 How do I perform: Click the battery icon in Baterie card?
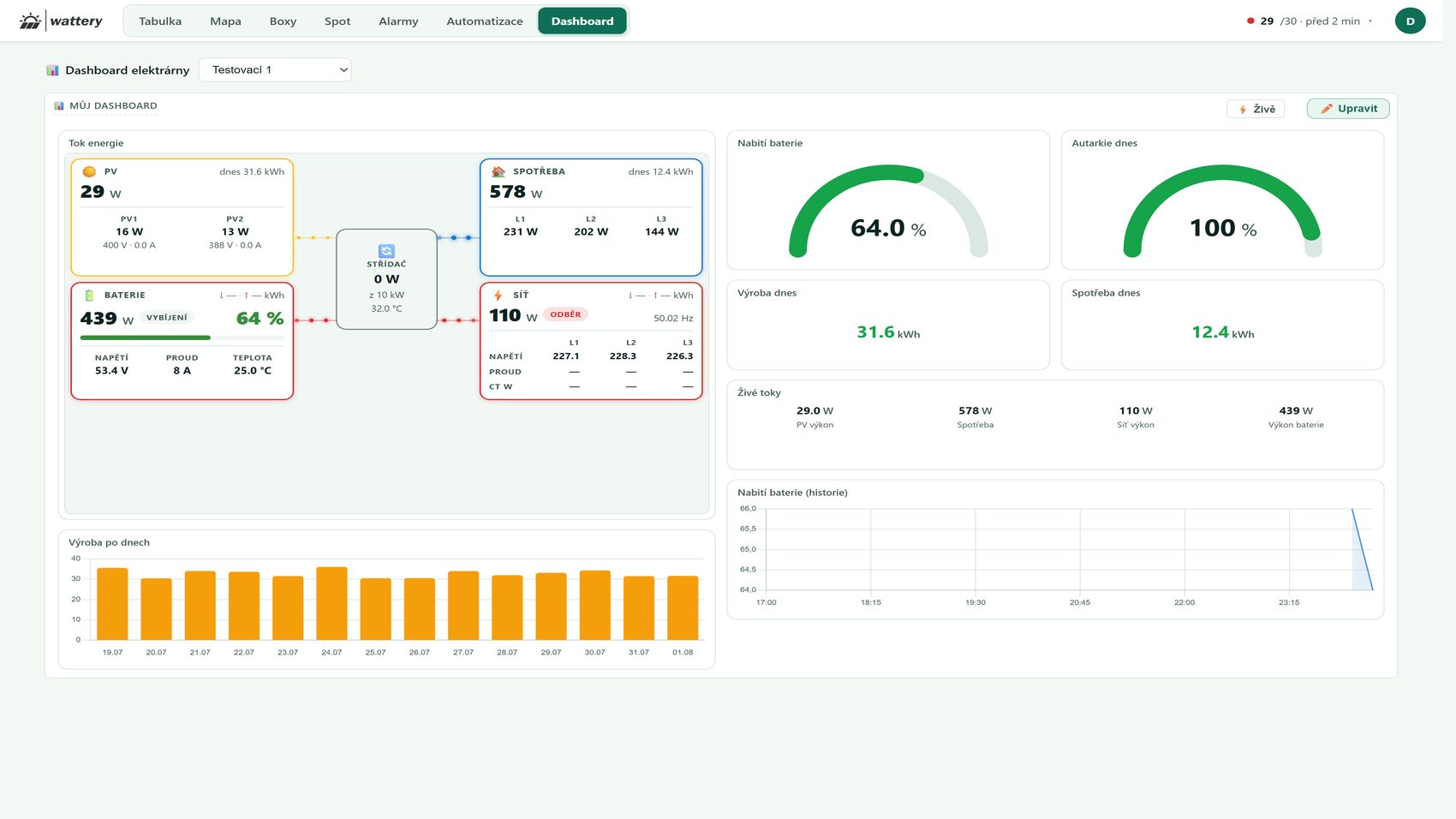(x=89, y=295)
